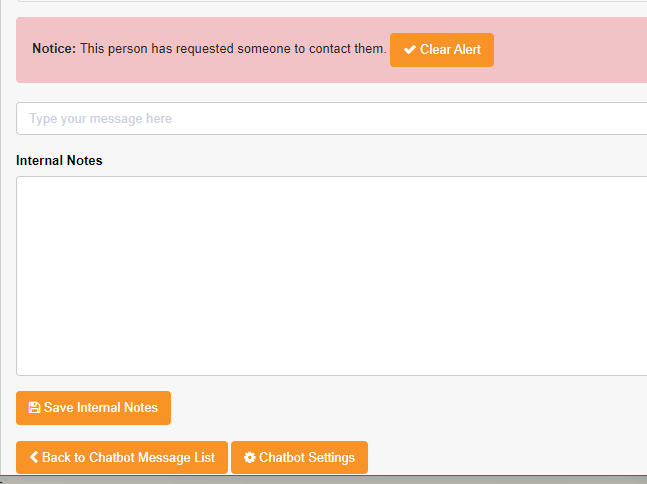Click the placeholder text in the message box

[100, 119]
